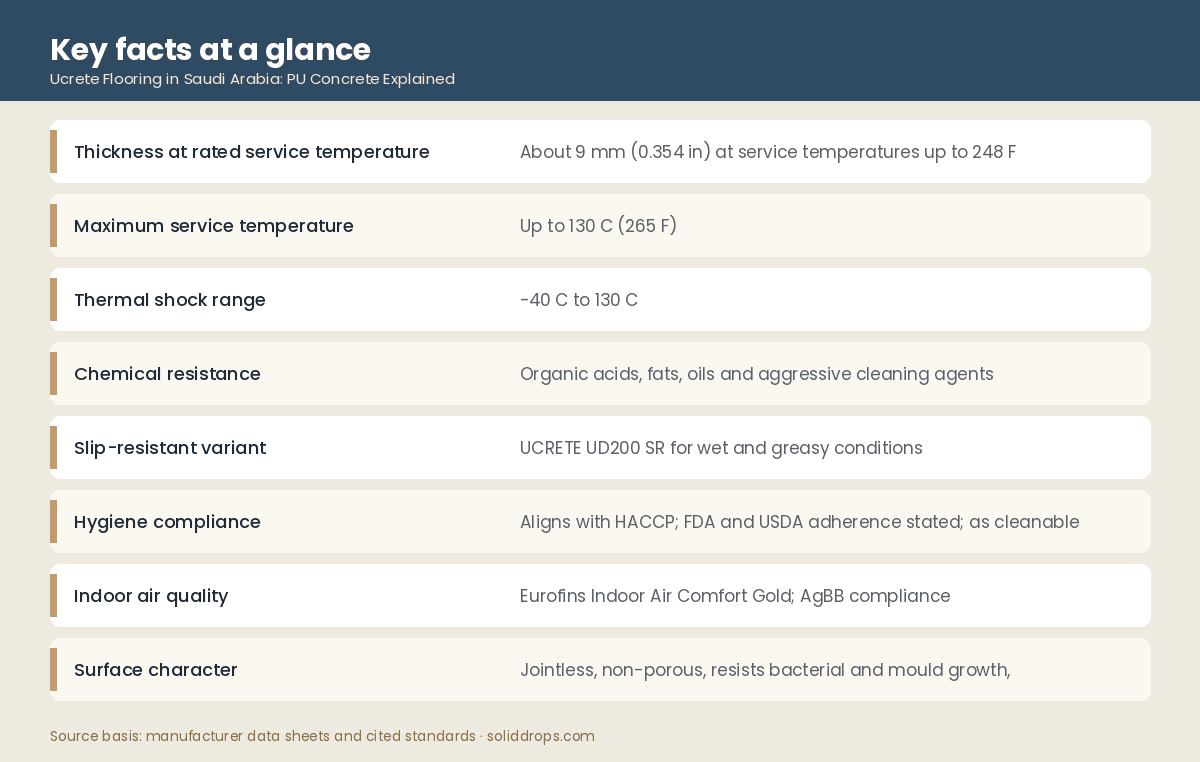Screen dimensions: 1200x762
Task: Click the soliddrops.com source link
Action: [541, 736]
